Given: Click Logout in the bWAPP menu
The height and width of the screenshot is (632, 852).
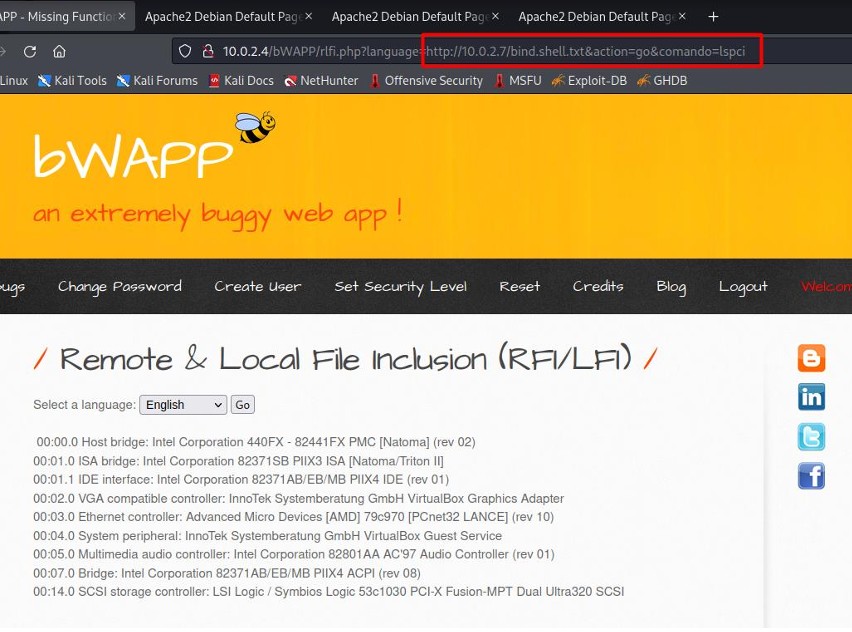Looking at the screenshot, I should [x=743, y=286].
